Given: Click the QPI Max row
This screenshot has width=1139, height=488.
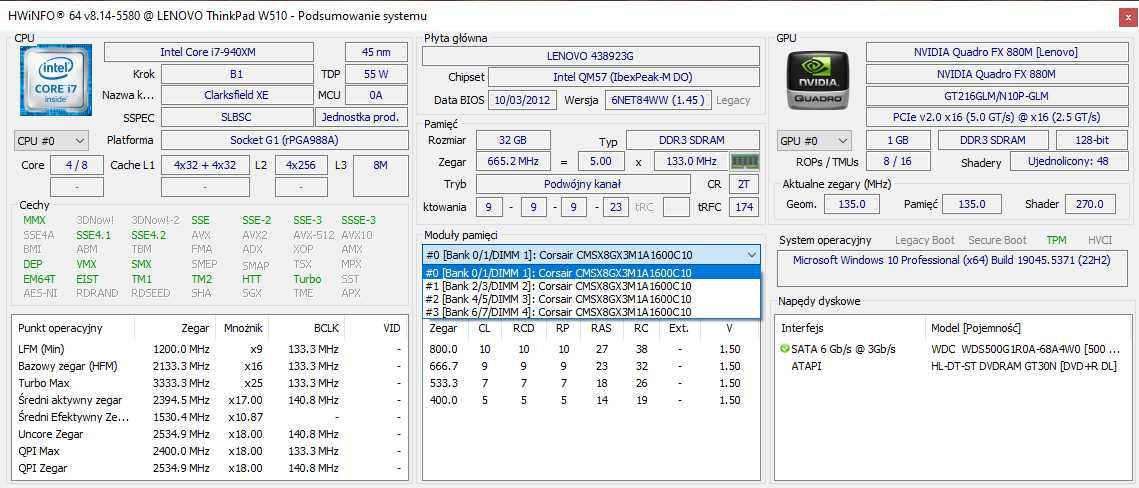Looking at the screenshot, I should click(x=209, y=451).
